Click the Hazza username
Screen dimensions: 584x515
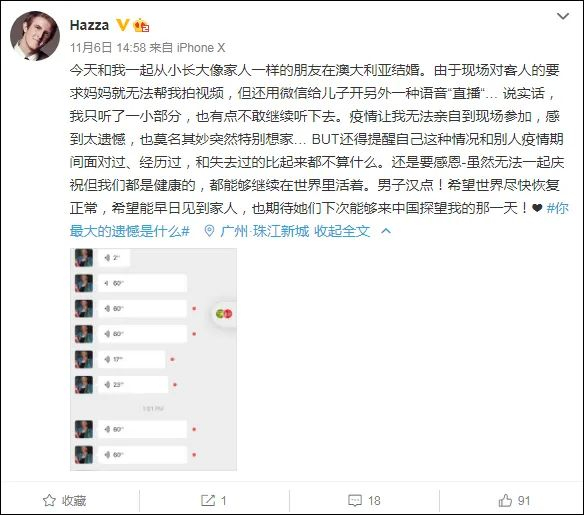tap(89, 25)
